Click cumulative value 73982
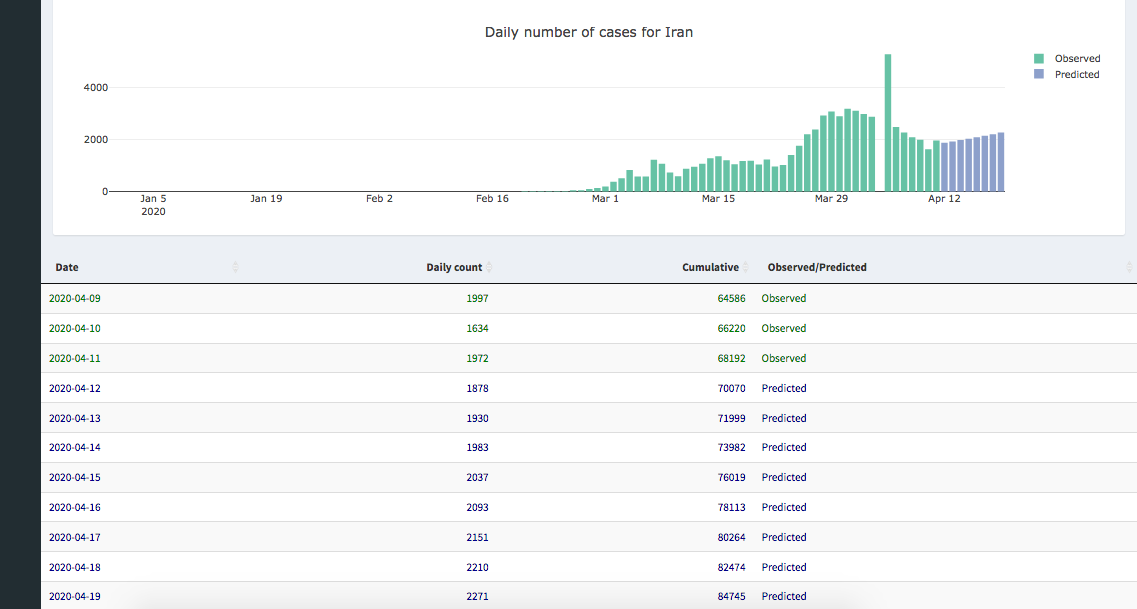Viewport: 1137px width, 609px height. (x=731, y=448)
